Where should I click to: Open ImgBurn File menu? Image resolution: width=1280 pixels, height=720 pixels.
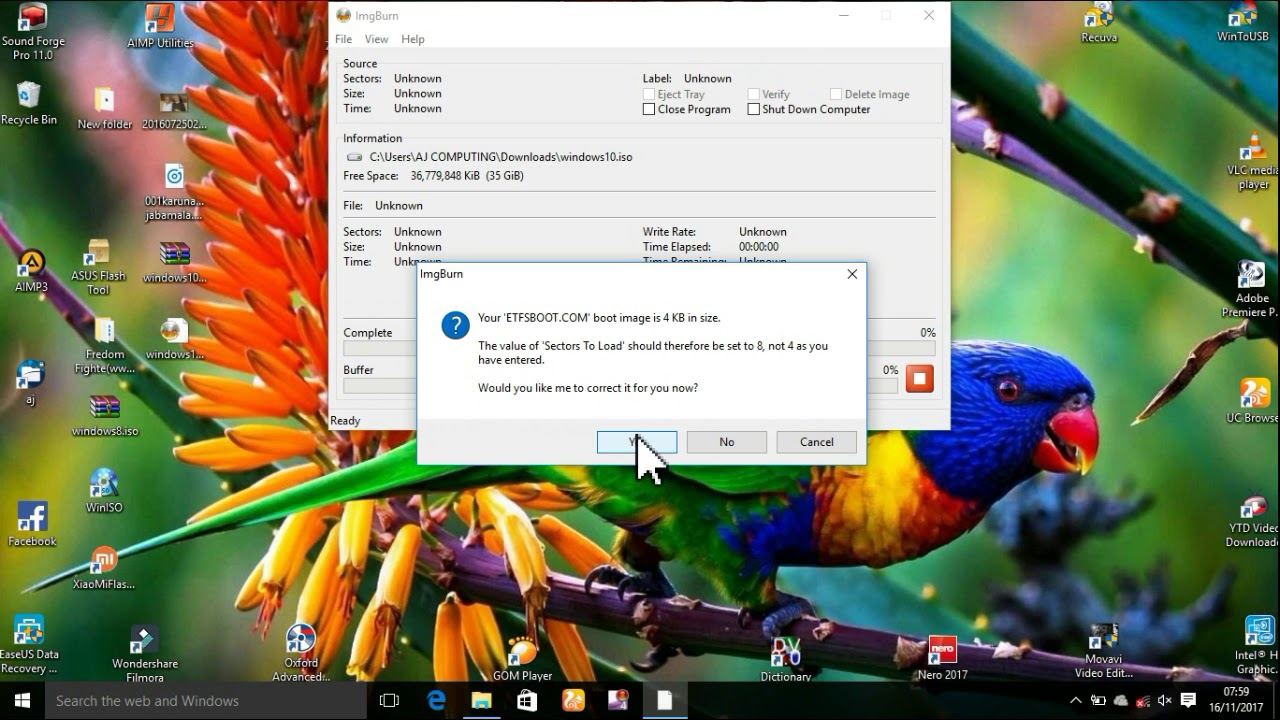tap(343, 39)
